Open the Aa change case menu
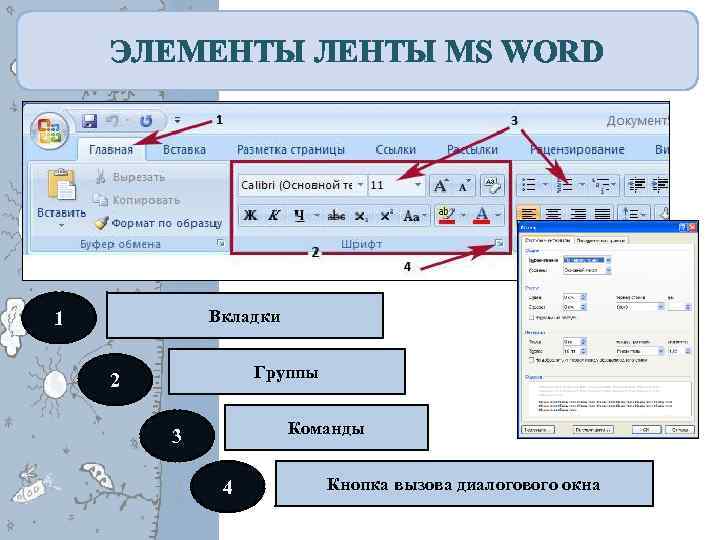 (x=414, y=215)
